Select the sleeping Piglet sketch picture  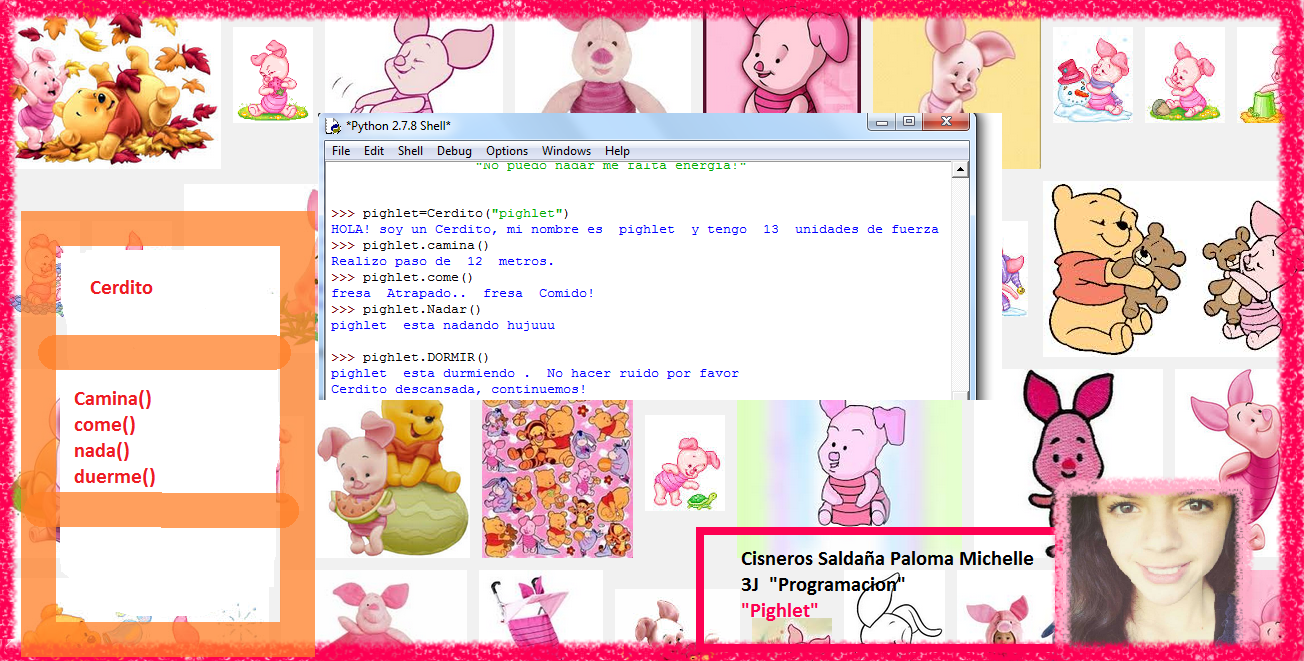[415, 66]
